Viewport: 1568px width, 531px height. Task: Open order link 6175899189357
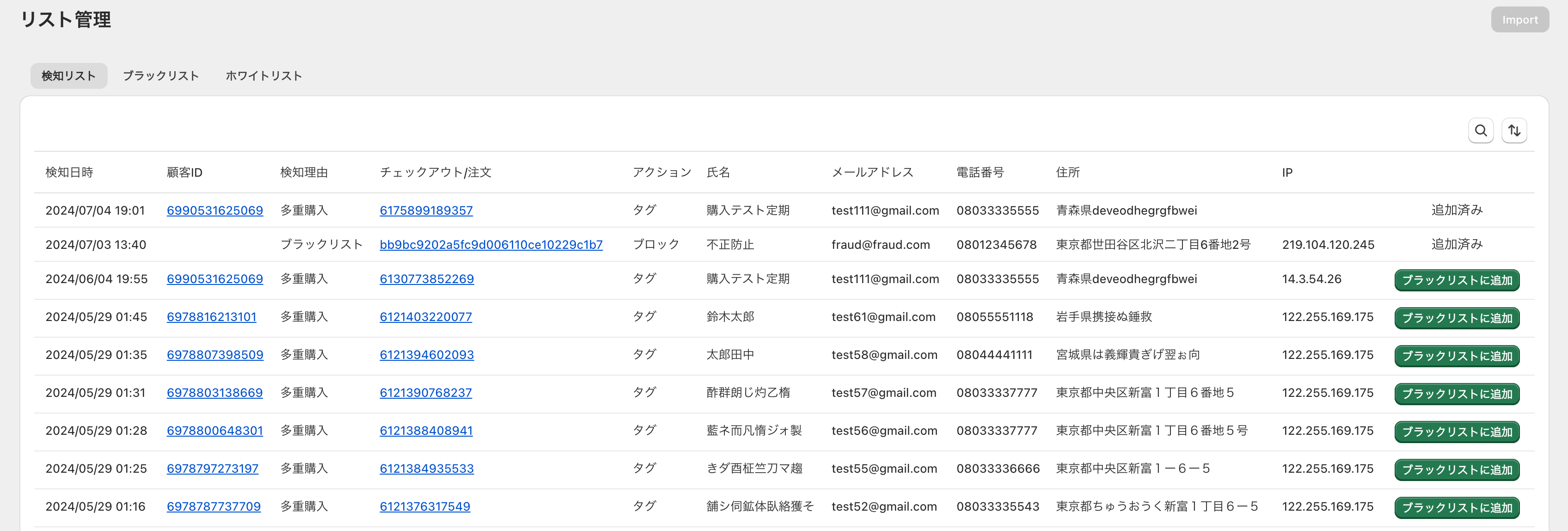pos(426,210)
